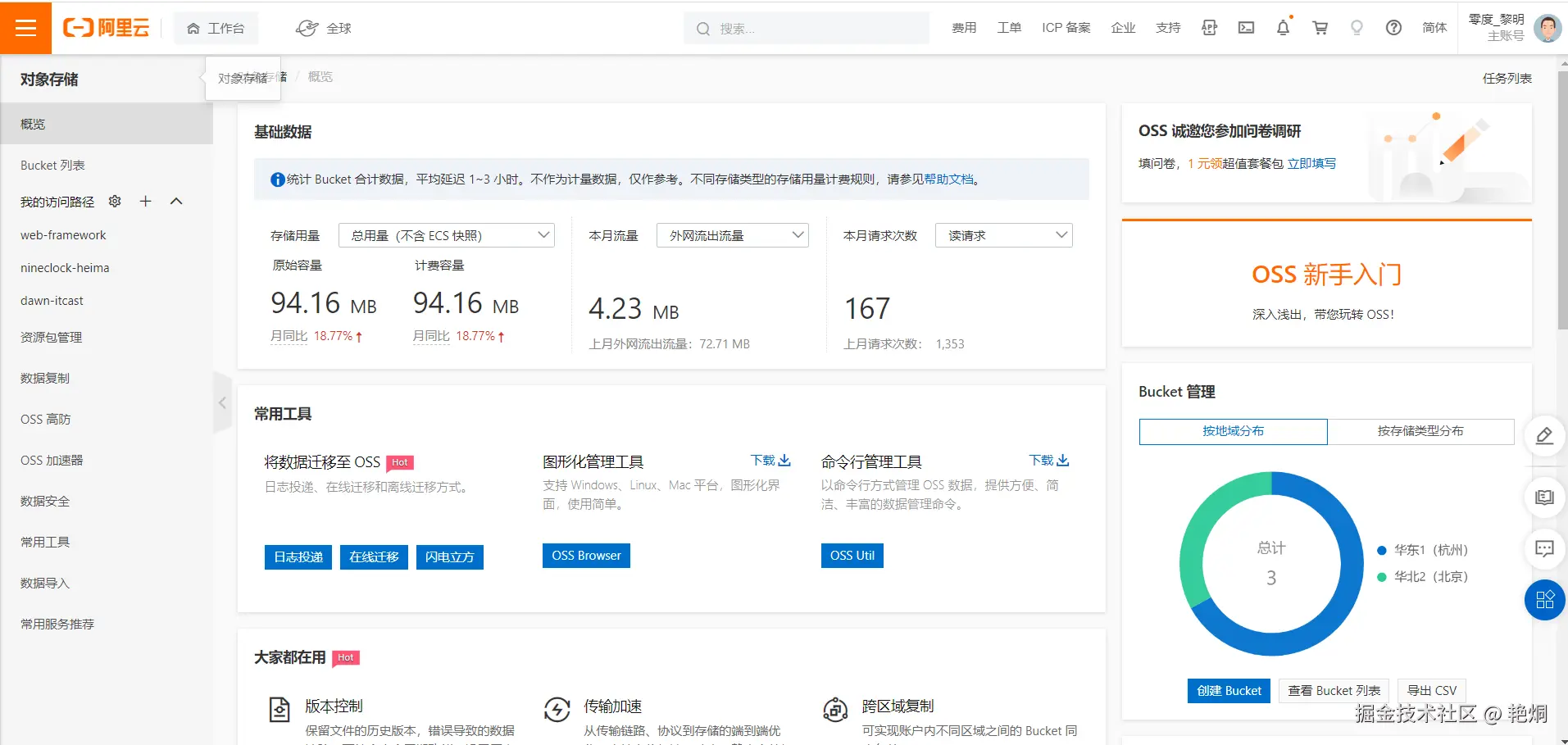1568x745 pixels.
Task: Open the 帮助文档 link
Action: 949,179
